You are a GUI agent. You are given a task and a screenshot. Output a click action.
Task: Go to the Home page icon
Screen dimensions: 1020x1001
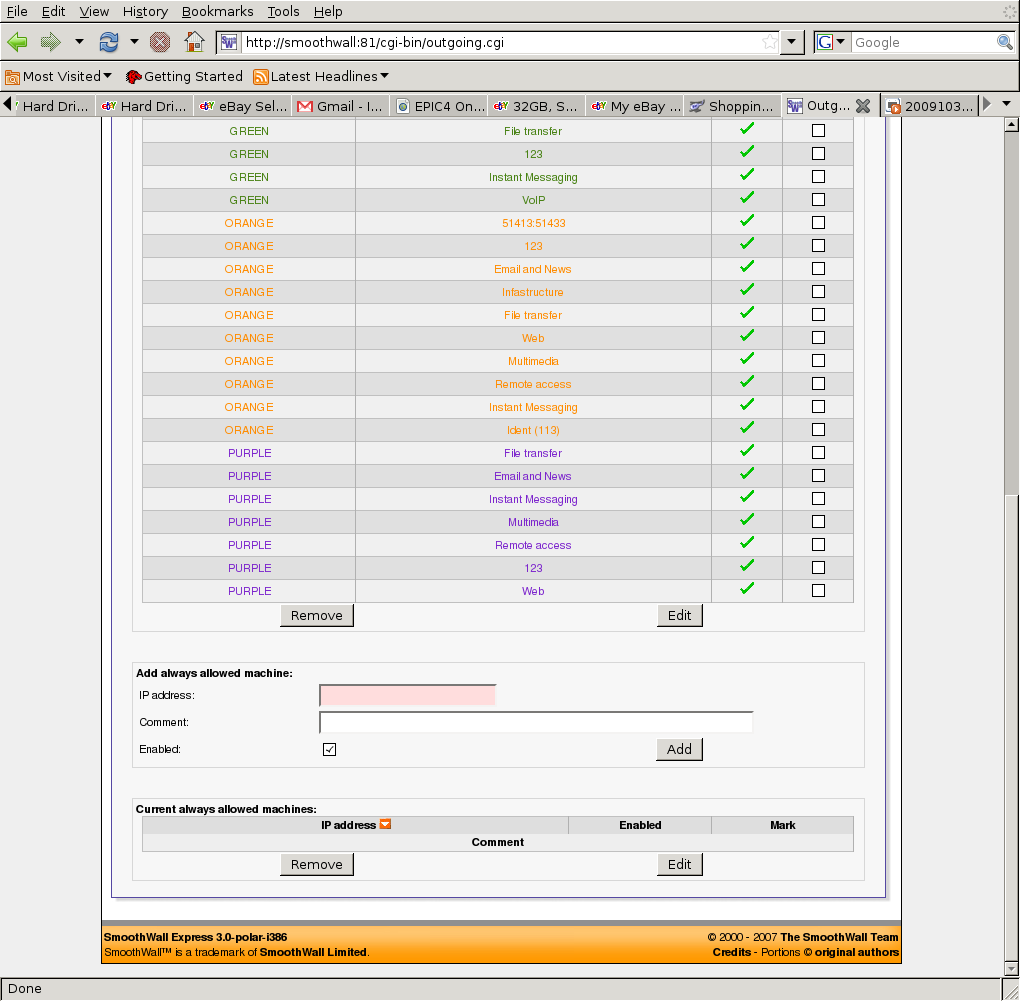(195, 42)
